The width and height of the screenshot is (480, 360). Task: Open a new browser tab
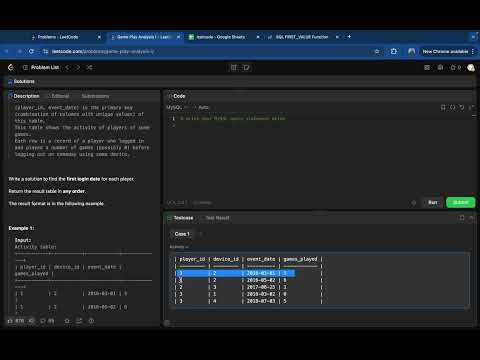349,37
